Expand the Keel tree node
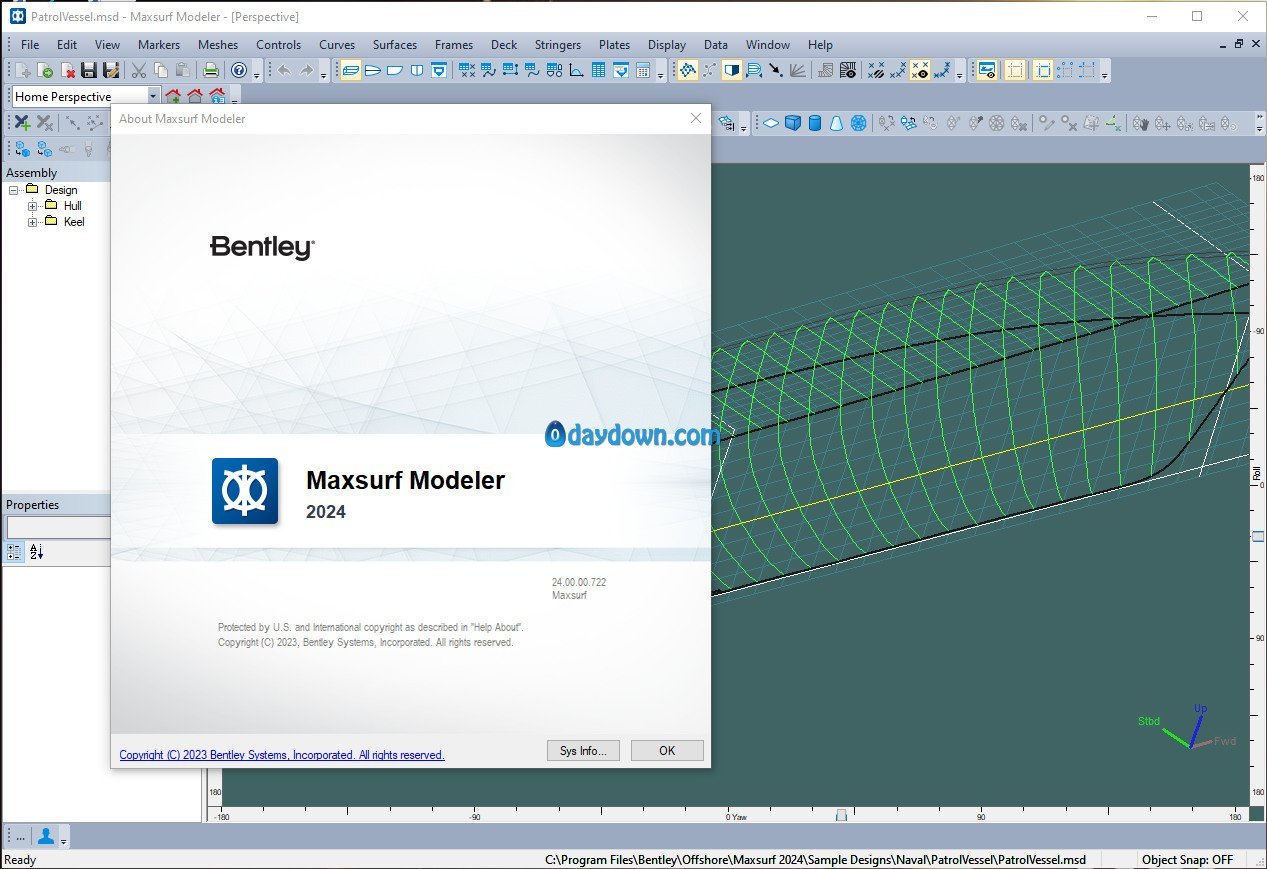 (x=33, y=222)
